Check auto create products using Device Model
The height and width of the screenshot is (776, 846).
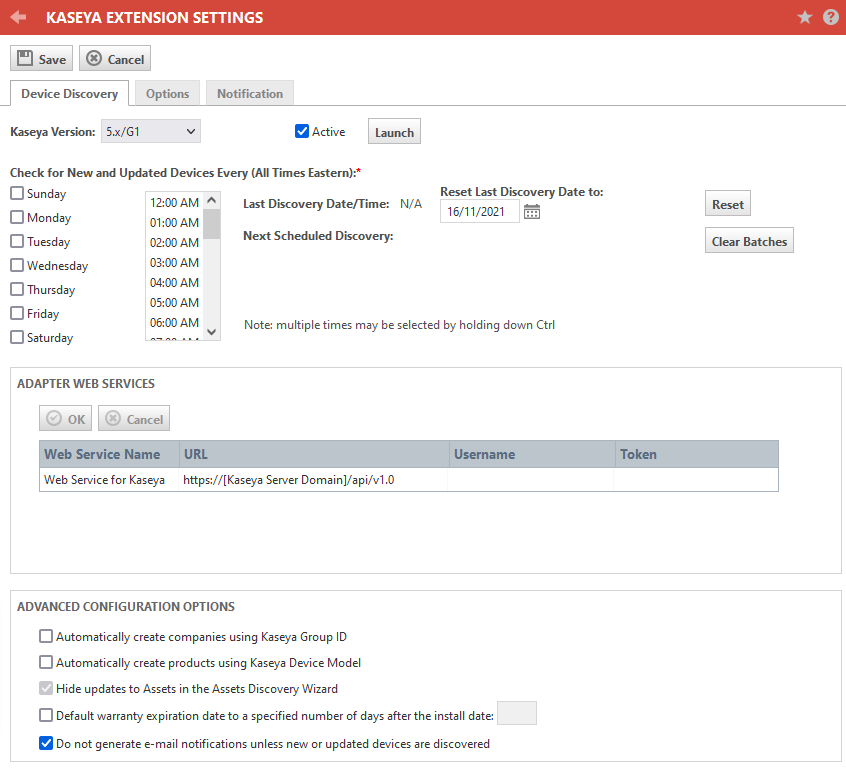pyautogui.click(x=46, y=662)
